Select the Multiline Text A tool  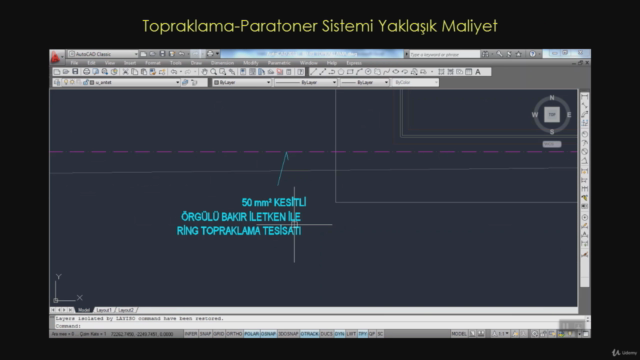pyautogui.click(x=478, y=72)
